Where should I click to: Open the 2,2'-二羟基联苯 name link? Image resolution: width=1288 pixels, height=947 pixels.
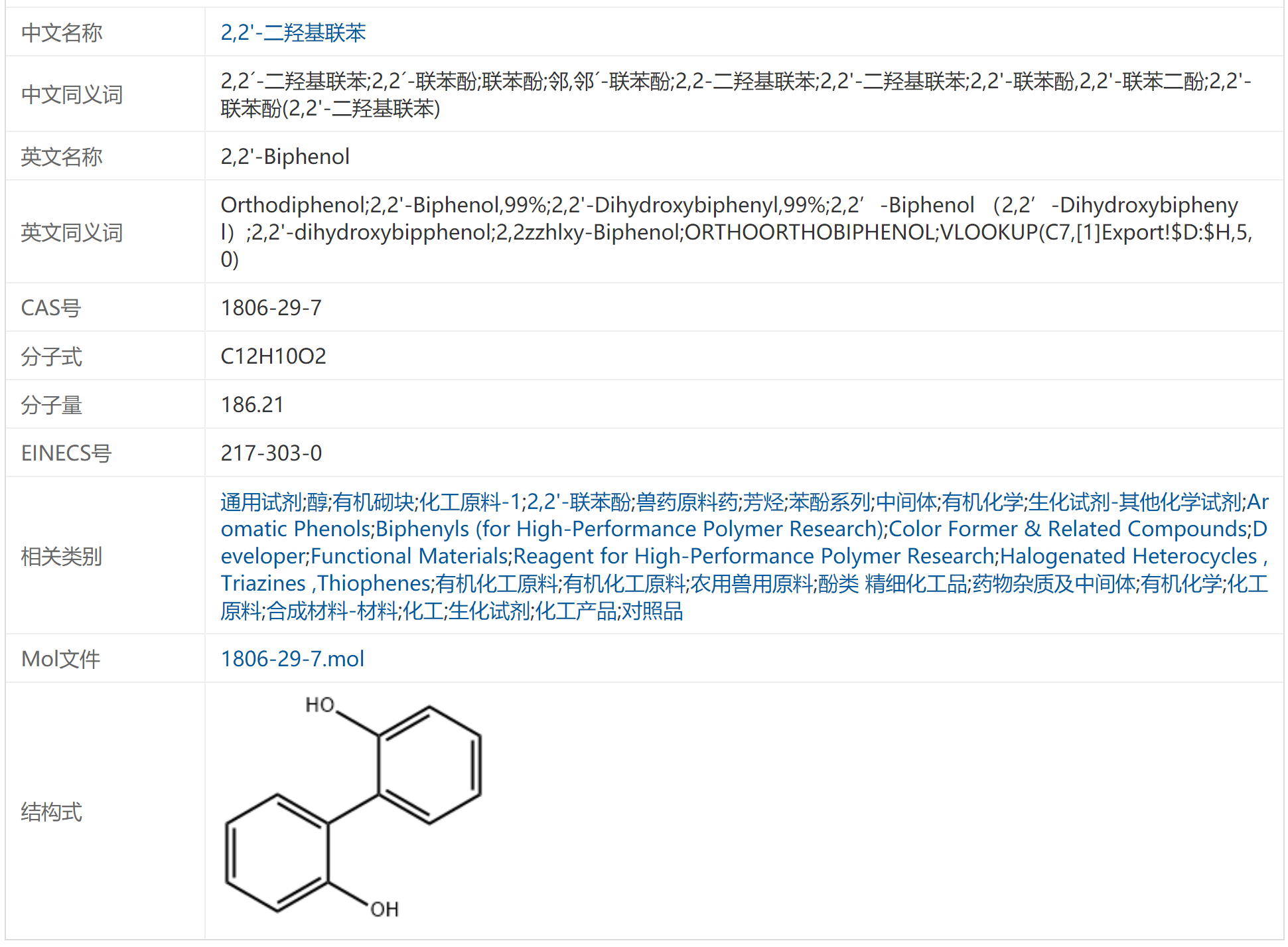tap(293, 33)
